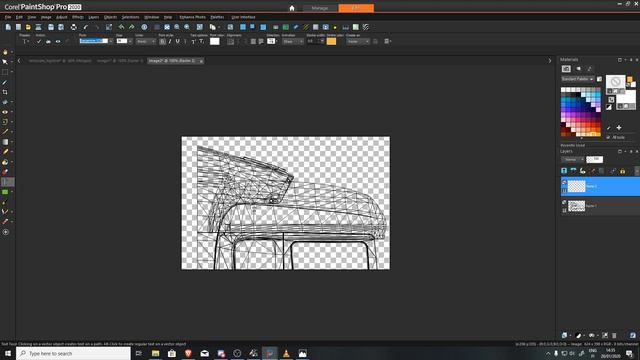Toggle the preview eye icon in text options
The image size is (640, 360).
[58, 41]
